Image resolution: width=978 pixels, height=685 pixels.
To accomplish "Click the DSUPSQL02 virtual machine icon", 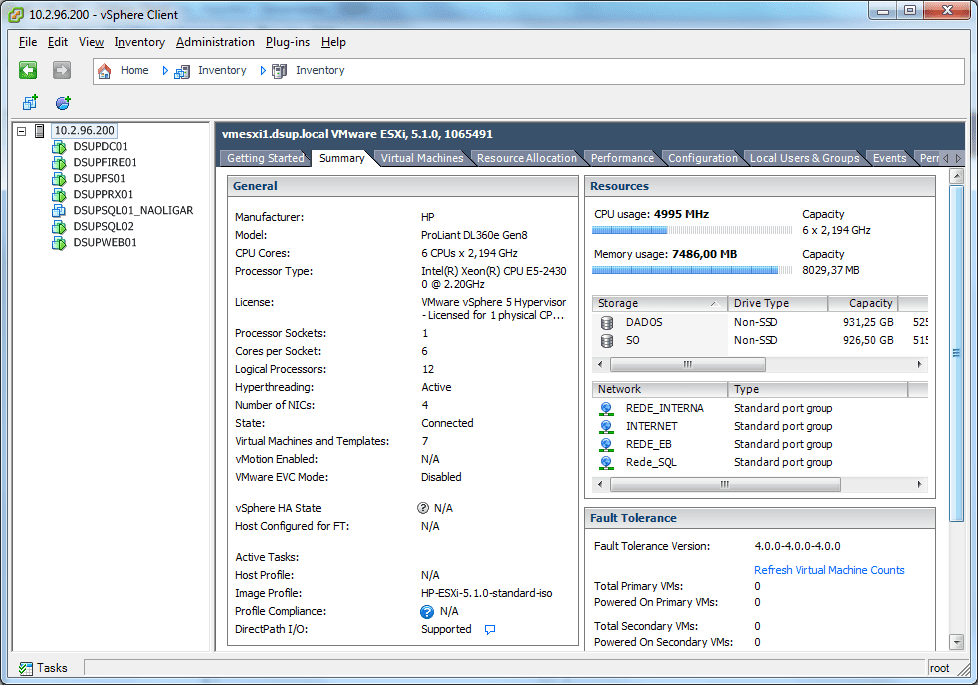I will [x=59, y=226].
